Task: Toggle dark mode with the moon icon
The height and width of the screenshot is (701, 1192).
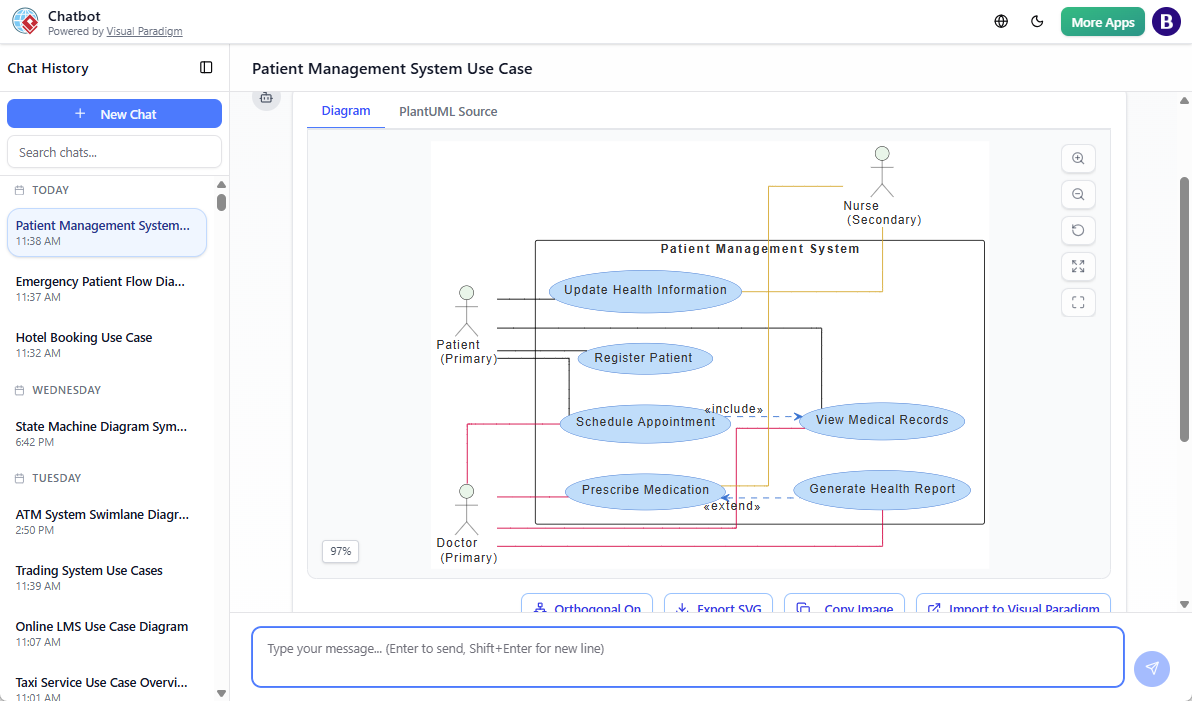Action: tap(1037, 21)
